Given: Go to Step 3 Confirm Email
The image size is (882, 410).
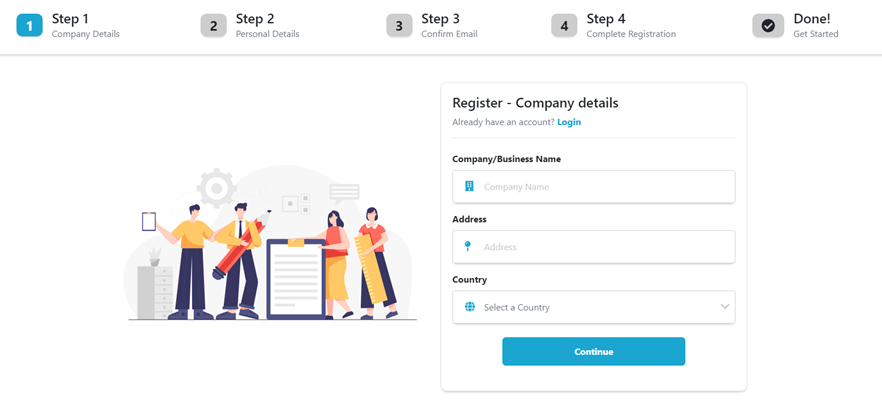Looking at the screenshot, I should point(448,26).
